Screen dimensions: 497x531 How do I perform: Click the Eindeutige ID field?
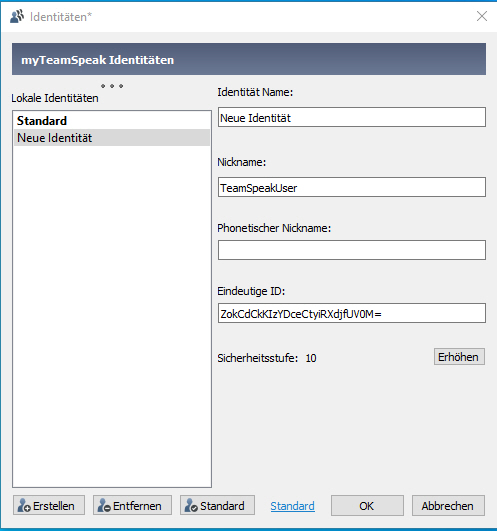click(352, 313)
